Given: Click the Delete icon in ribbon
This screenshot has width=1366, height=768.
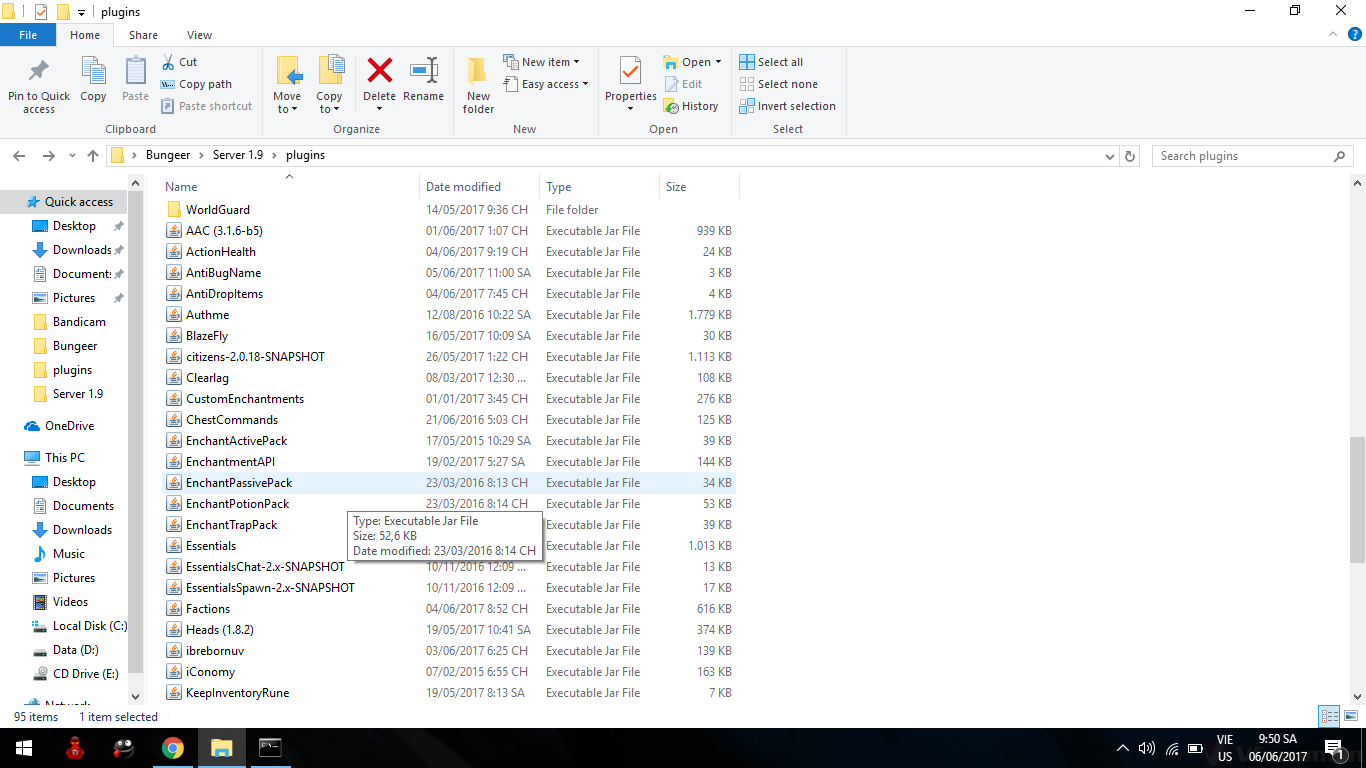Looking at the screenshot, I should (x=379, y=73).
